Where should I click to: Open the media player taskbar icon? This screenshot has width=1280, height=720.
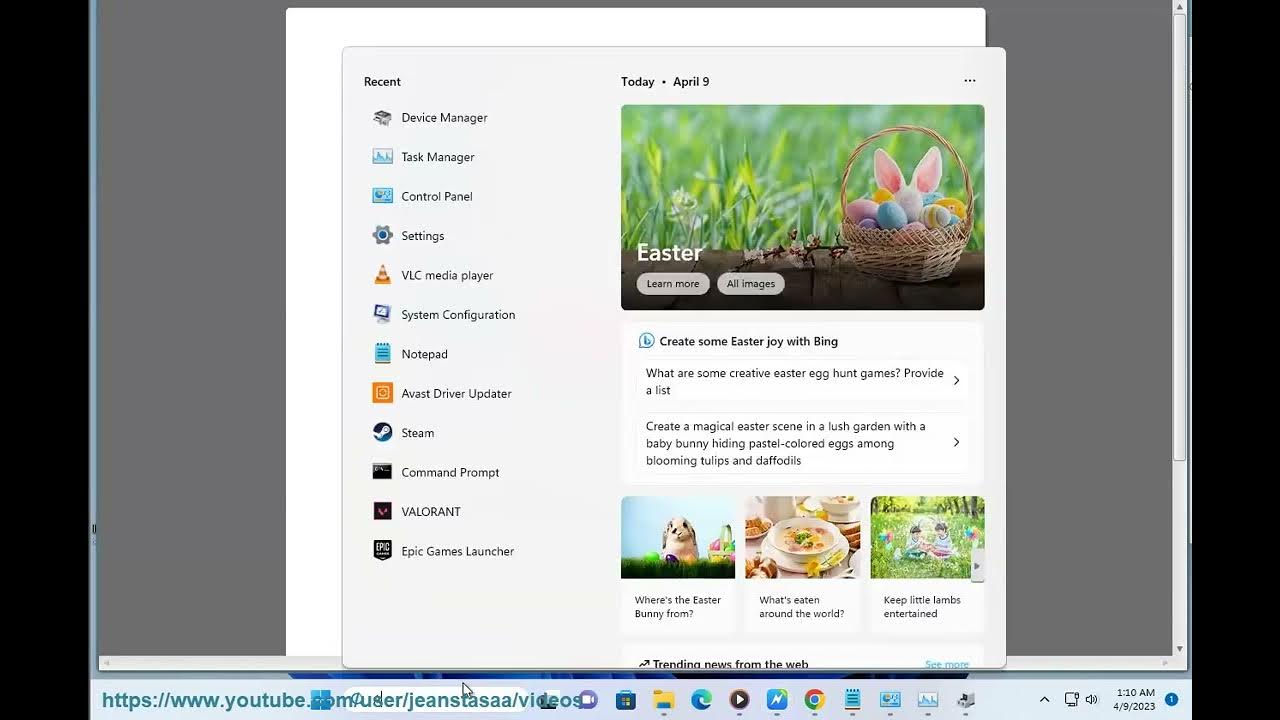tap(739, 700)
